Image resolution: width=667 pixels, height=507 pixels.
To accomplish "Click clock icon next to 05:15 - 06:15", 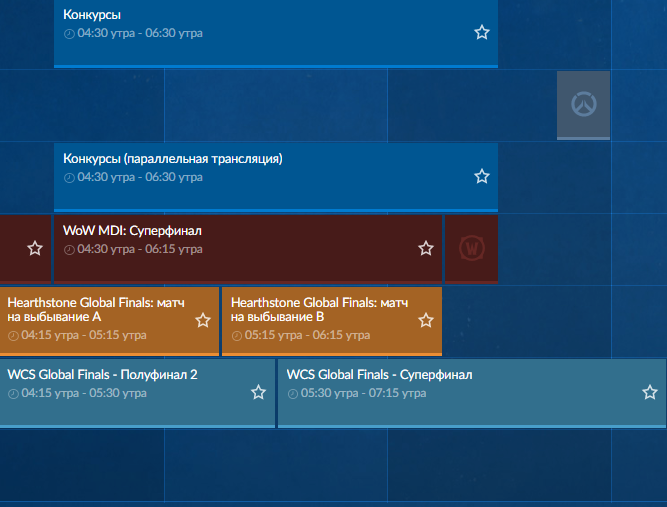I will [237, 336].
